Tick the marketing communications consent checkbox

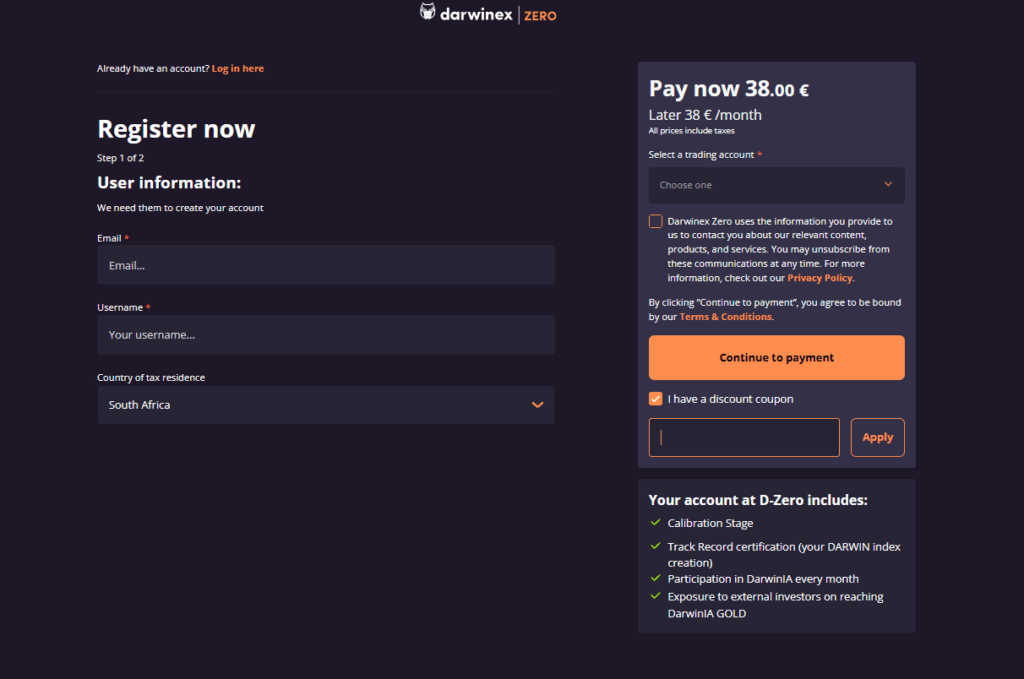656,221
